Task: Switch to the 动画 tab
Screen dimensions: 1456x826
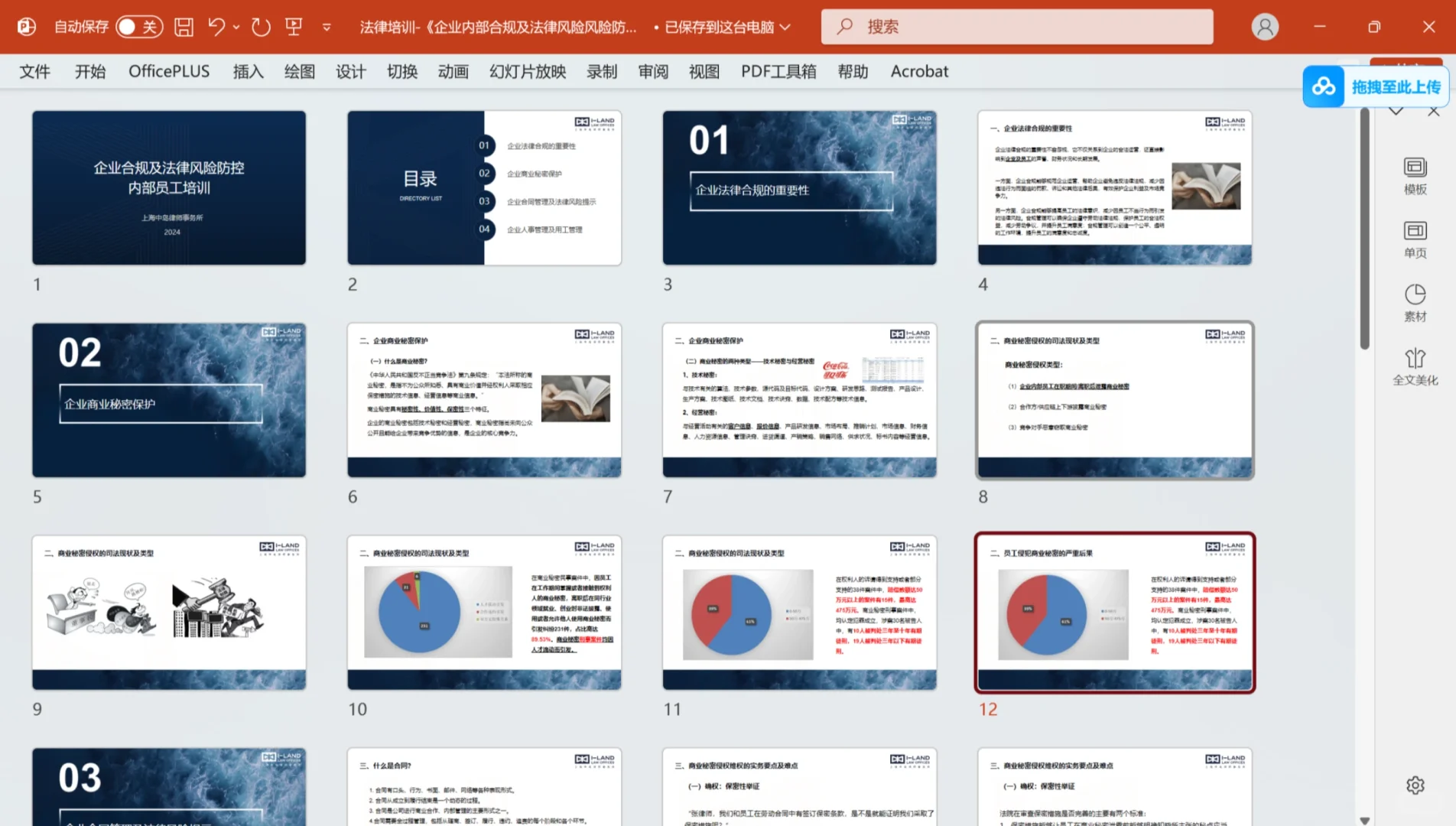Action: pos(453,71)
